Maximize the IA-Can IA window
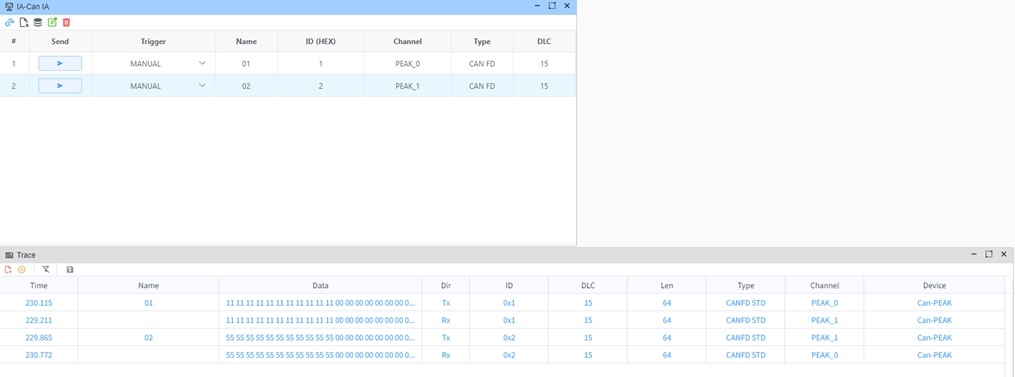1015x377 pixels. click(552, 5)
